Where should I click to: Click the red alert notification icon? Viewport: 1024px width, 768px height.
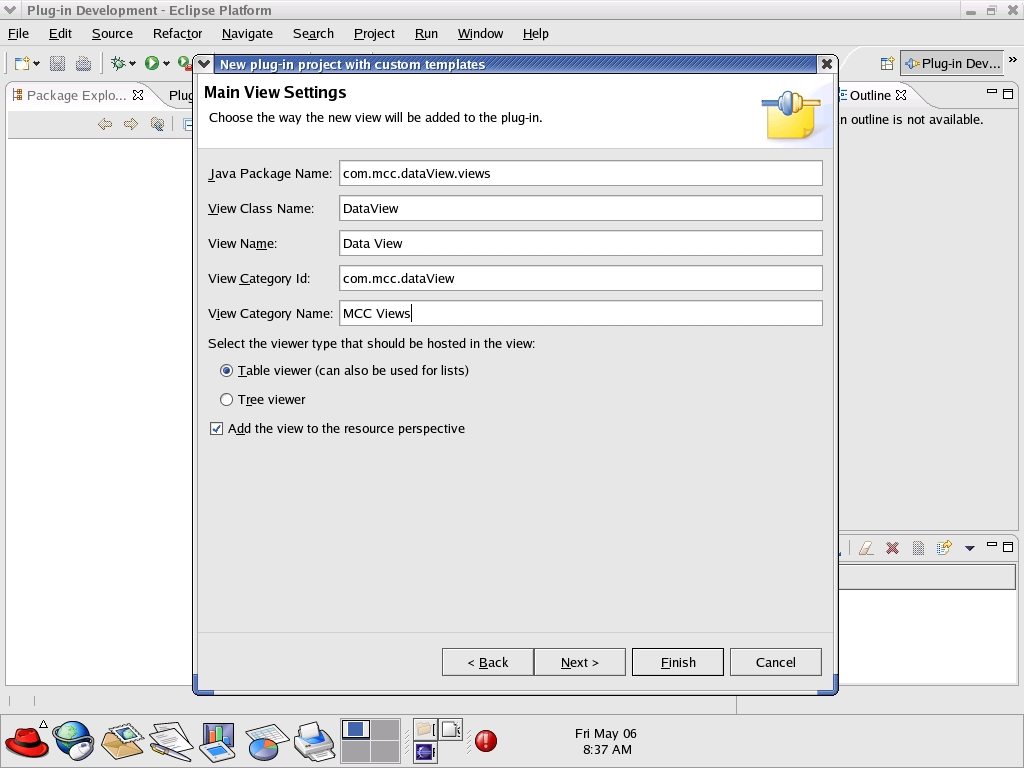pos(486,741)
